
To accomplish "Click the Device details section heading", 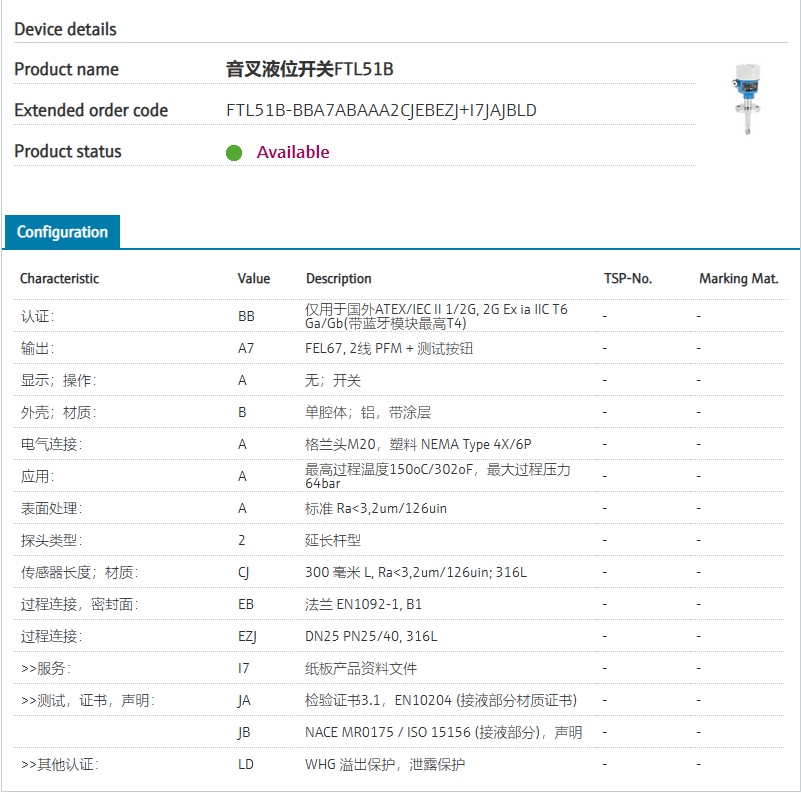I will (65, 29).
